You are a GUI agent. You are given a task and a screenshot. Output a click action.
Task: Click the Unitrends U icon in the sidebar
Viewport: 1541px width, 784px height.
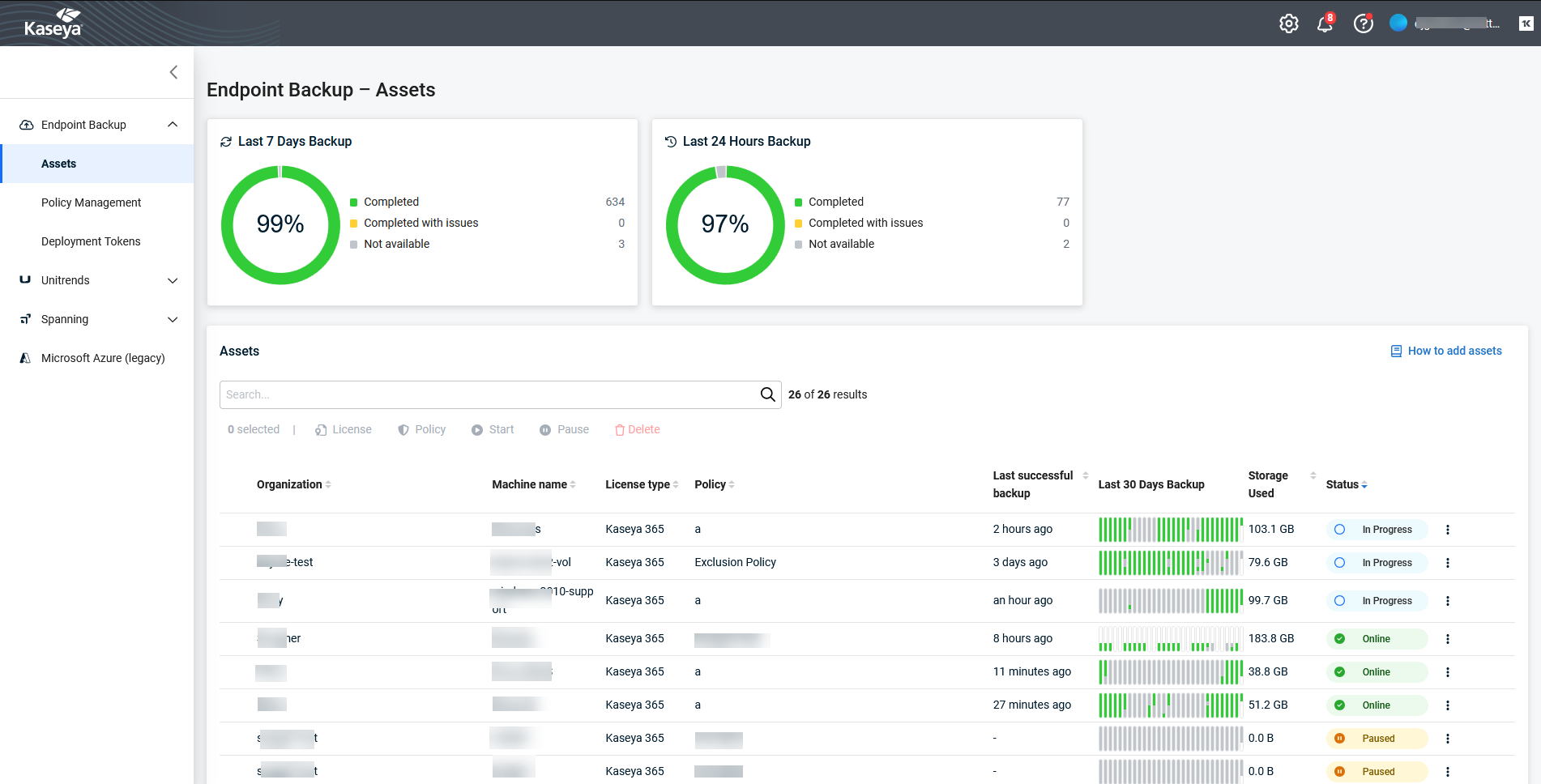(x=25, y=279)
